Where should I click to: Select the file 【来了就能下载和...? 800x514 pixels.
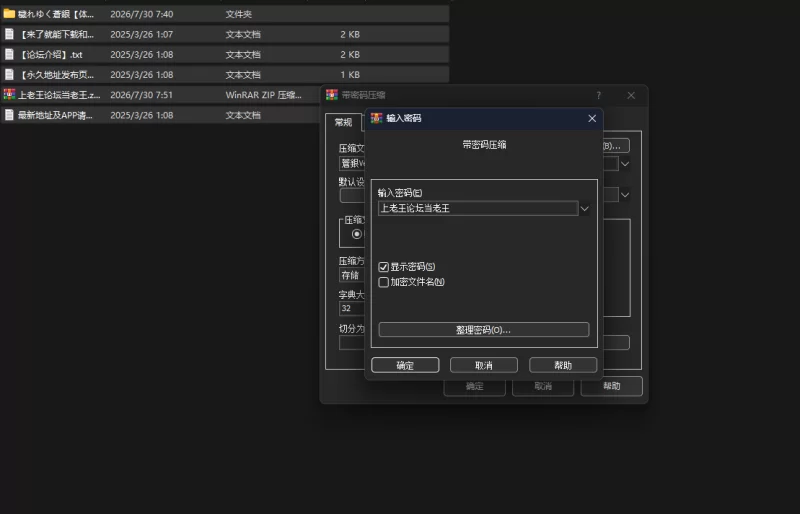click(56, 34)
